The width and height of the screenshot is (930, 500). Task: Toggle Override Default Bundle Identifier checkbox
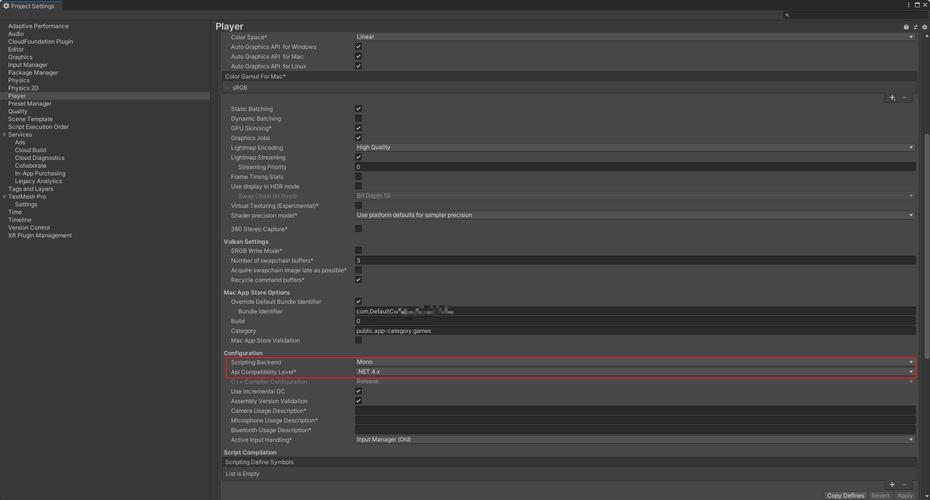[358, 301]
